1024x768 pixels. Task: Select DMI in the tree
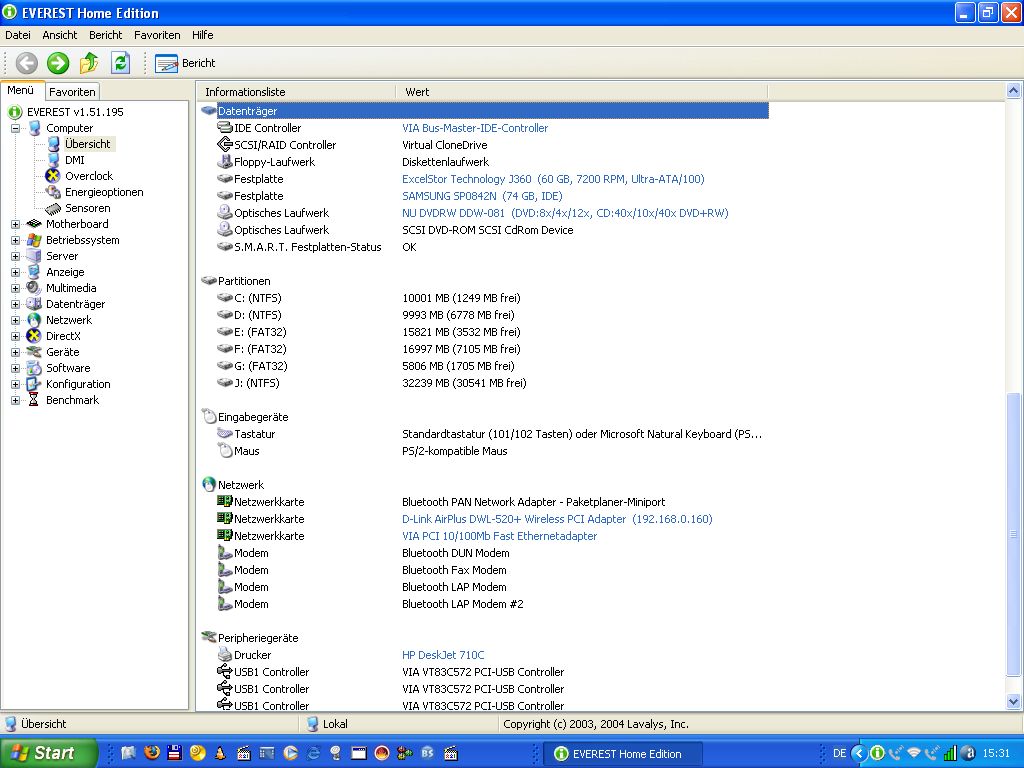pos(74,160)
